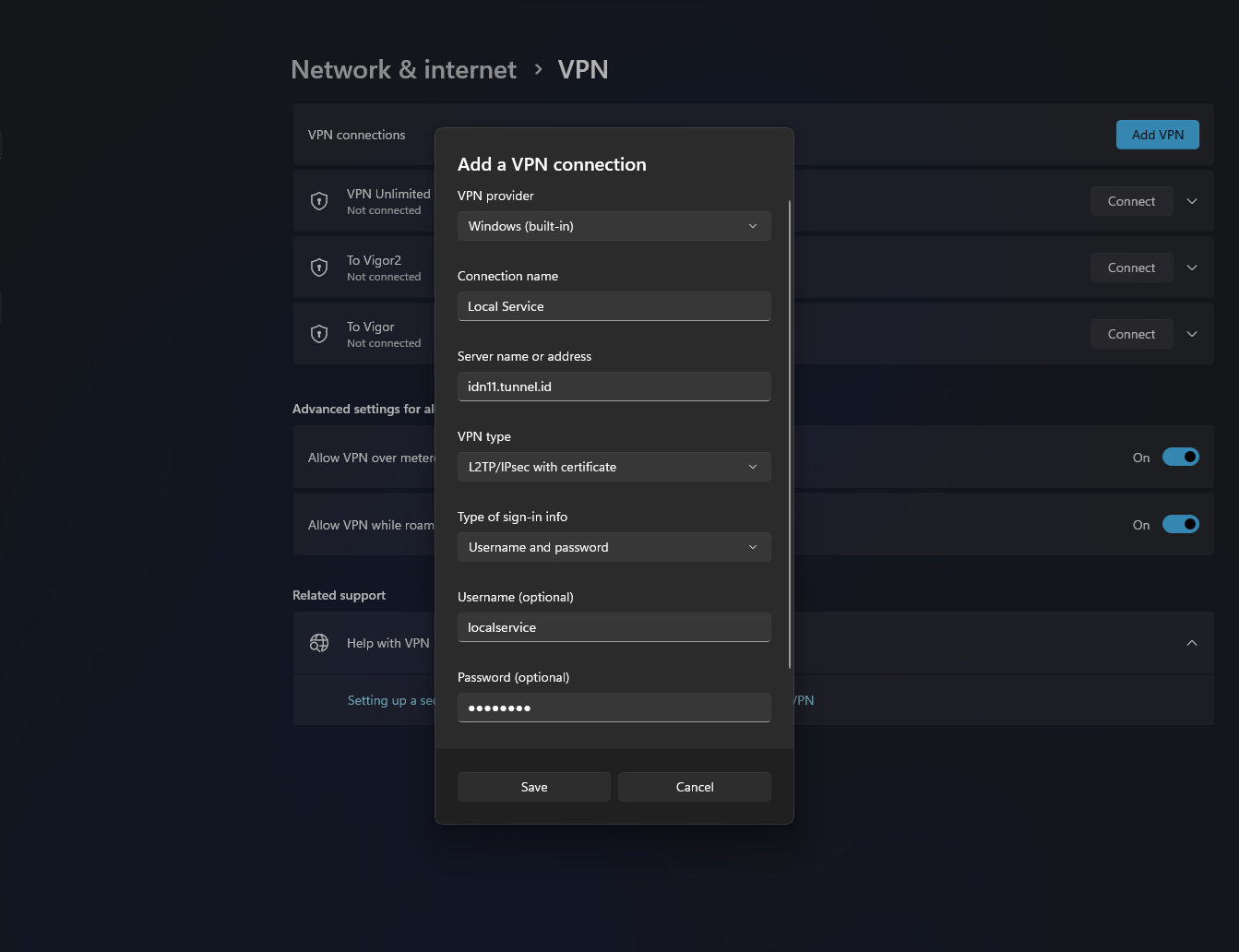Disable the Allow VPN over metered networks toggle
This screenshot has width=1239, height=952.
coord(1181,457)
